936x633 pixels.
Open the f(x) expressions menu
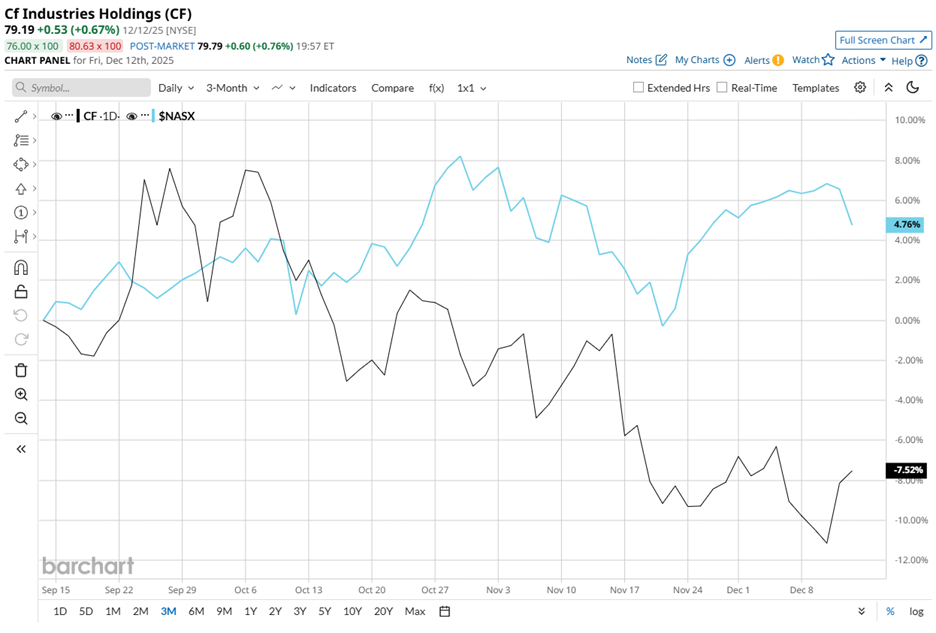[x=436, y=88]
